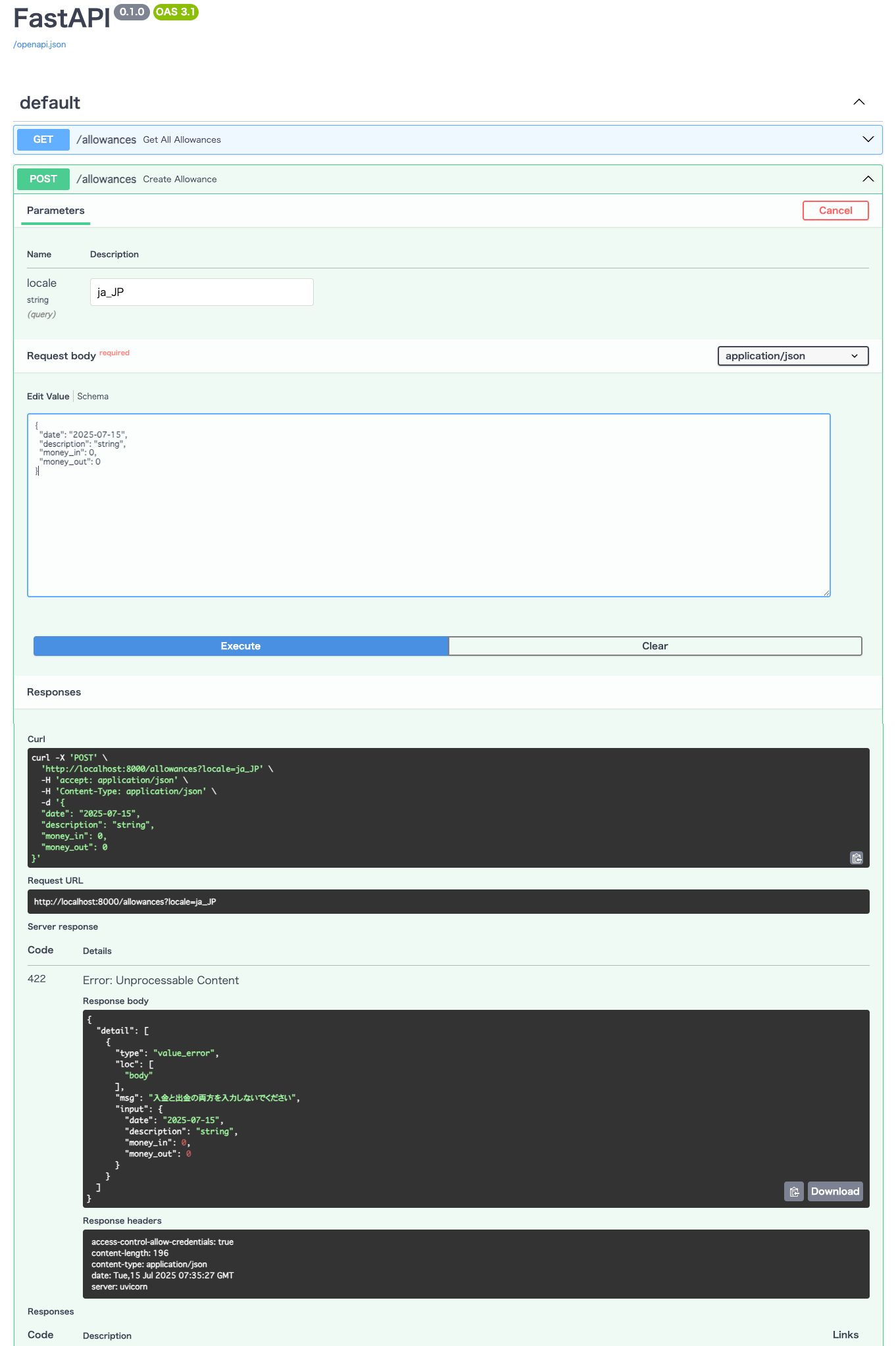Click the "type": "value_error" line

[x=167, y=1053]
